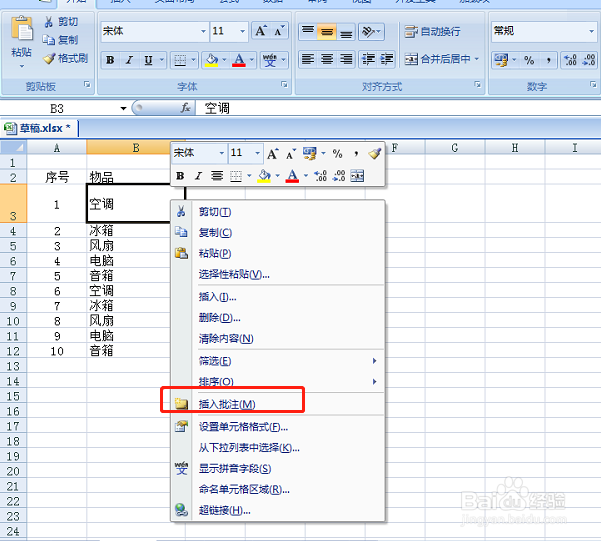Toggle Italic in the ribbon font group
The image size is (601, 541).
(130, 60)
